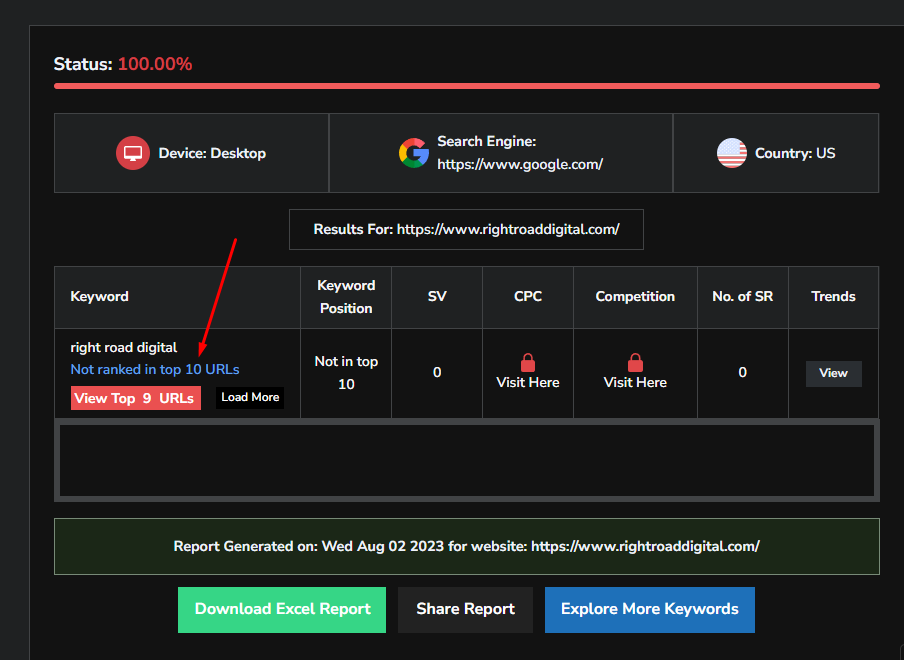Click the red desktop device icon
Viewport: 904px width, 660px height.
click(132, 154)
